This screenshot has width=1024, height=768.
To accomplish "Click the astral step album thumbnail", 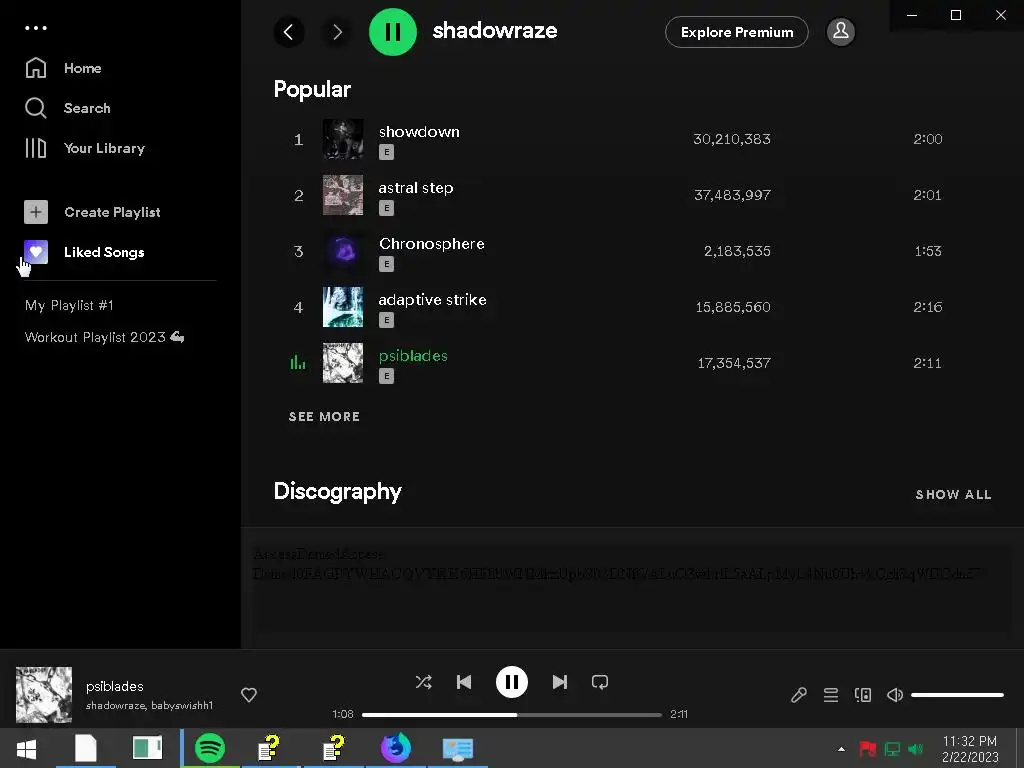I will click(x=343, y=195).
